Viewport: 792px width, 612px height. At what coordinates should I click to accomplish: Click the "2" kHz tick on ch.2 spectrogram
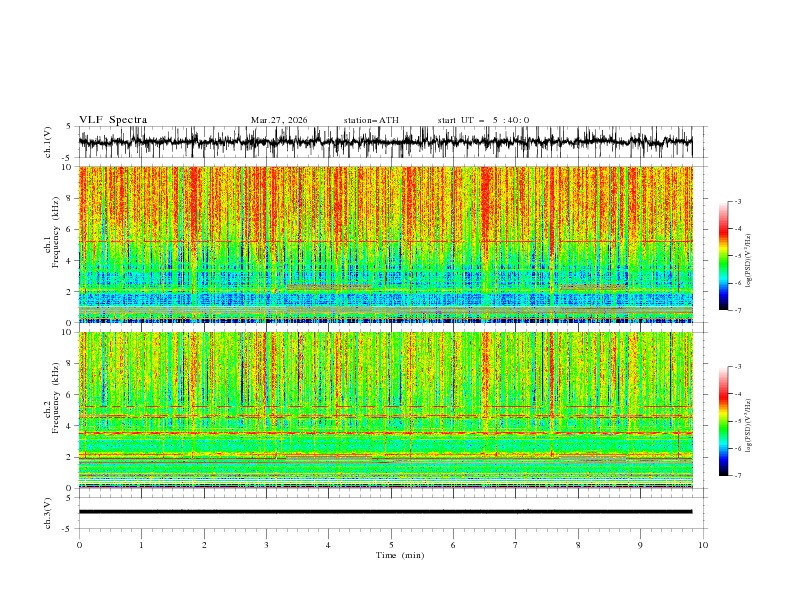tap(69, 457)
